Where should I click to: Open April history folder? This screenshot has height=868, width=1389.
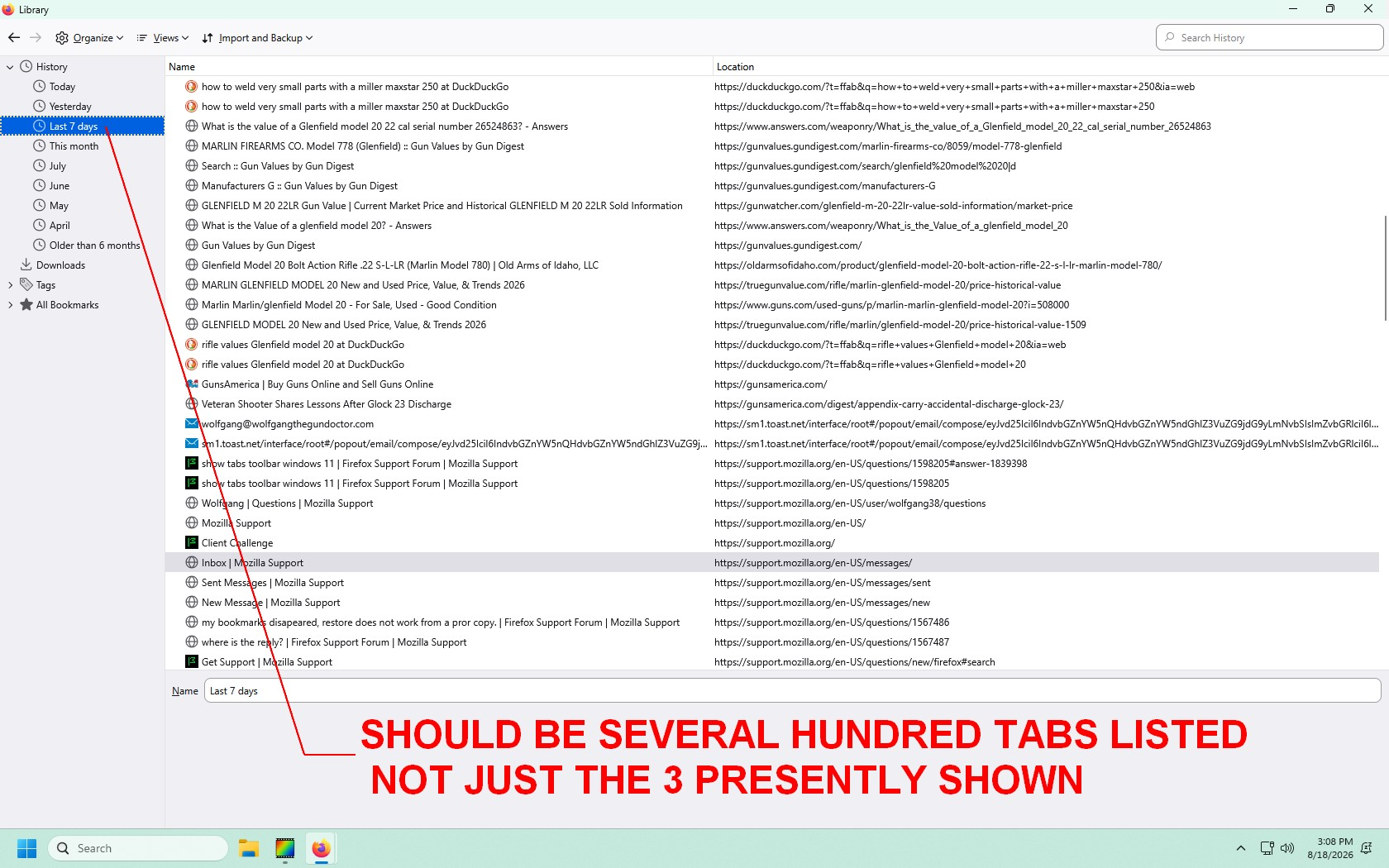(x=60, y=226)
